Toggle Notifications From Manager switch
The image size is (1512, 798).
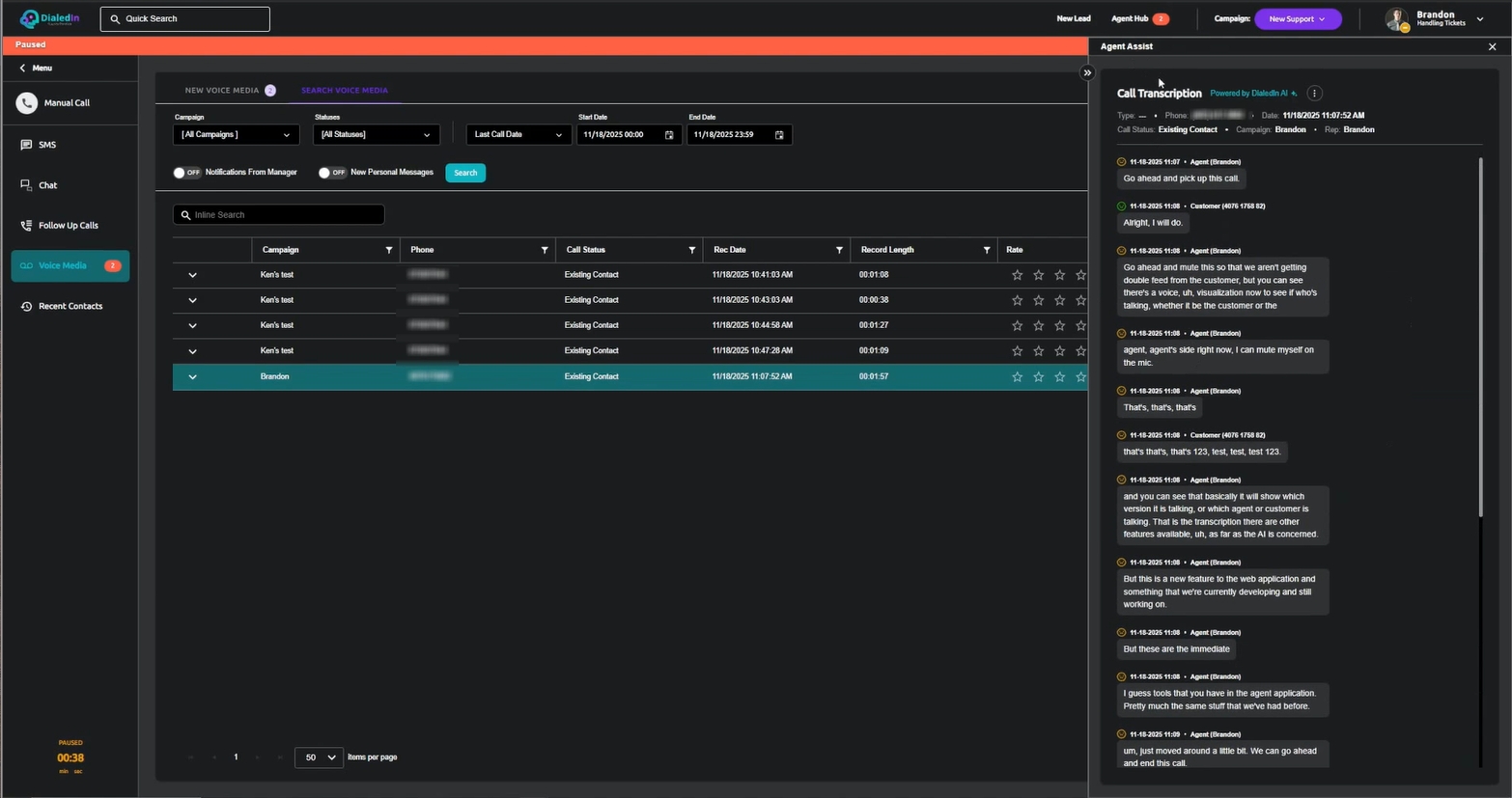pos(185,173)
